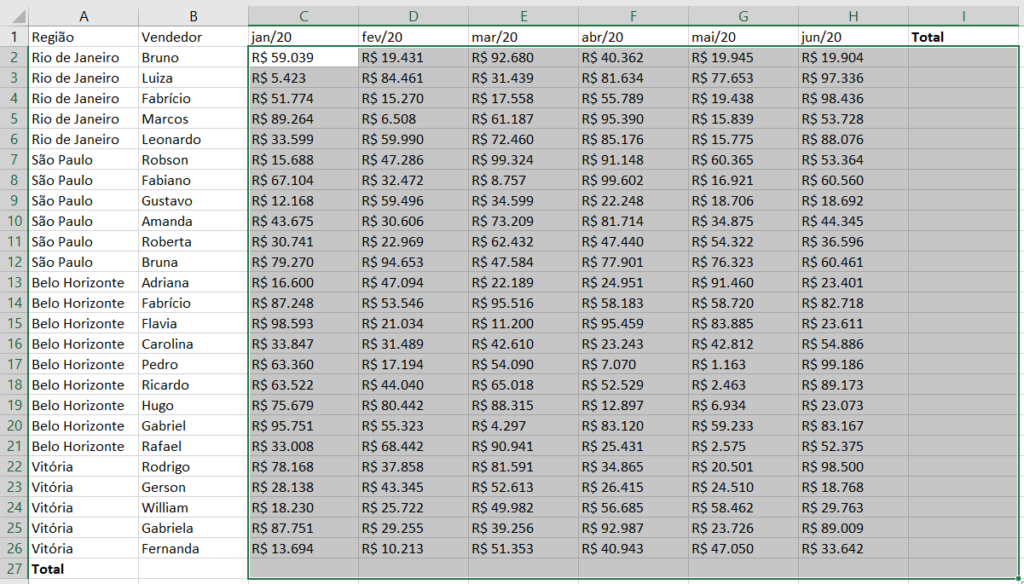Select row 13 header
The width and height of the screenshot is (1024, 584).
pos(14,282)
